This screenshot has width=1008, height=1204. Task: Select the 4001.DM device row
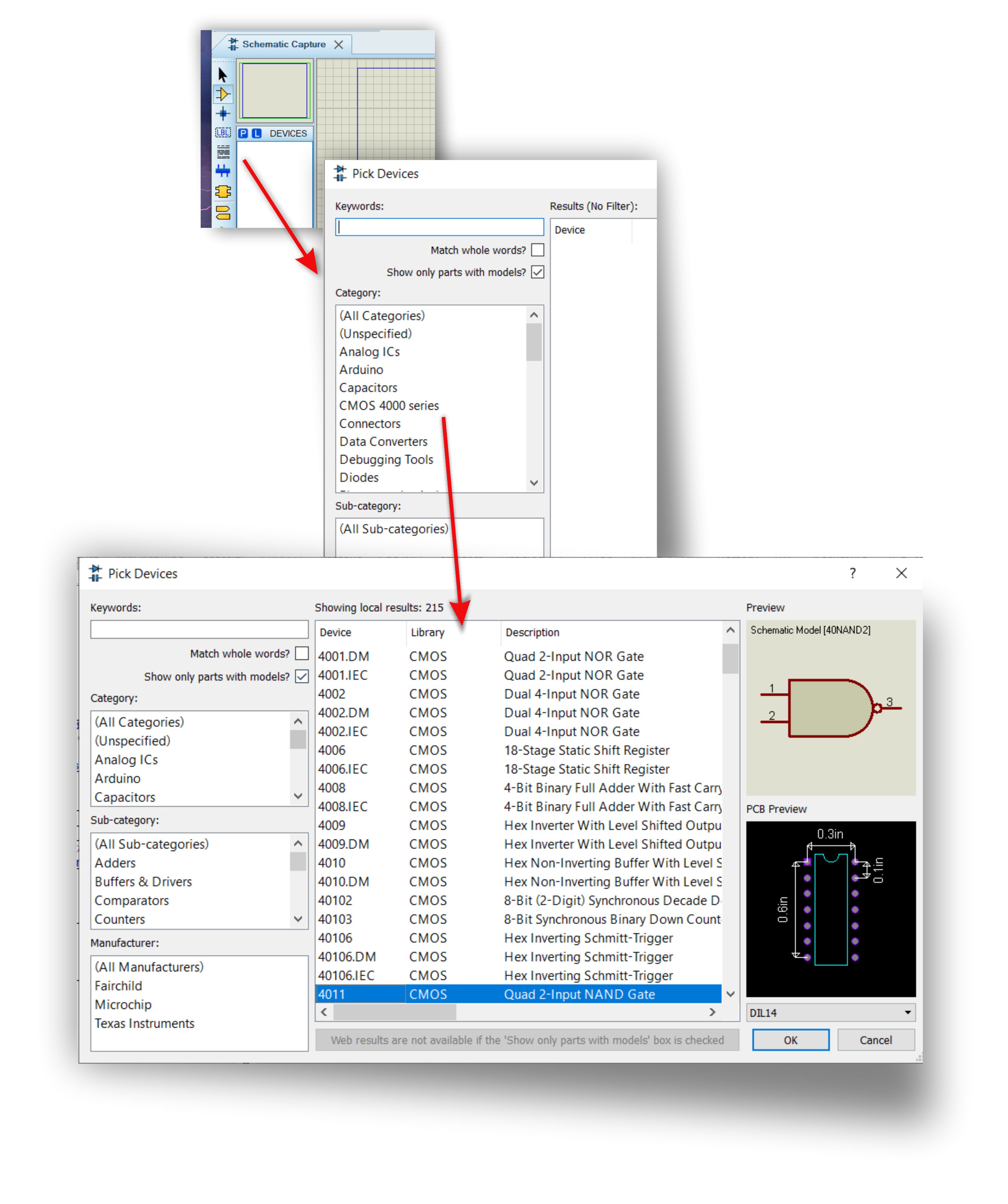[518, 656]
